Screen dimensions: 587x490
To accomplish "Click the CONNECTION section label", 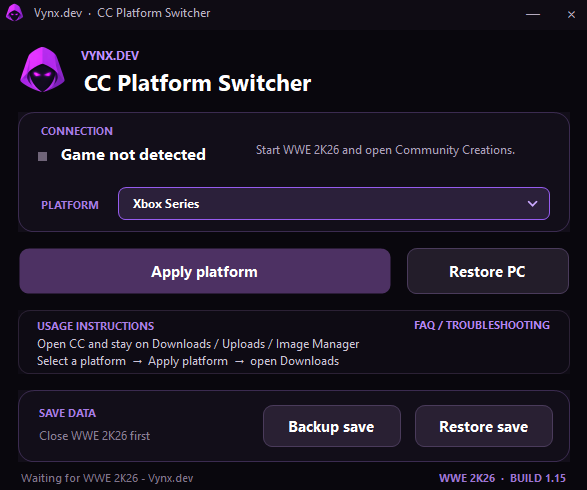I will 77,131.
